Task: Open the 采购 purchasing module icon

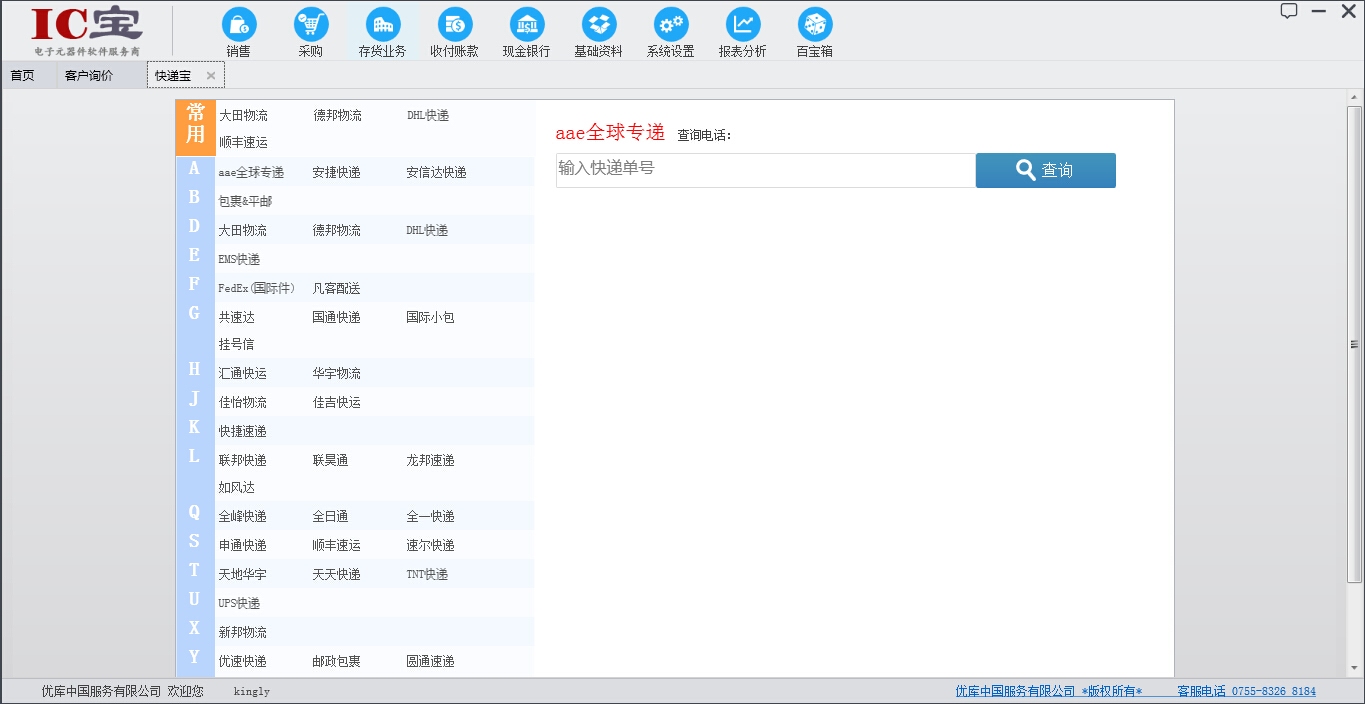Action: click(311, 32)
